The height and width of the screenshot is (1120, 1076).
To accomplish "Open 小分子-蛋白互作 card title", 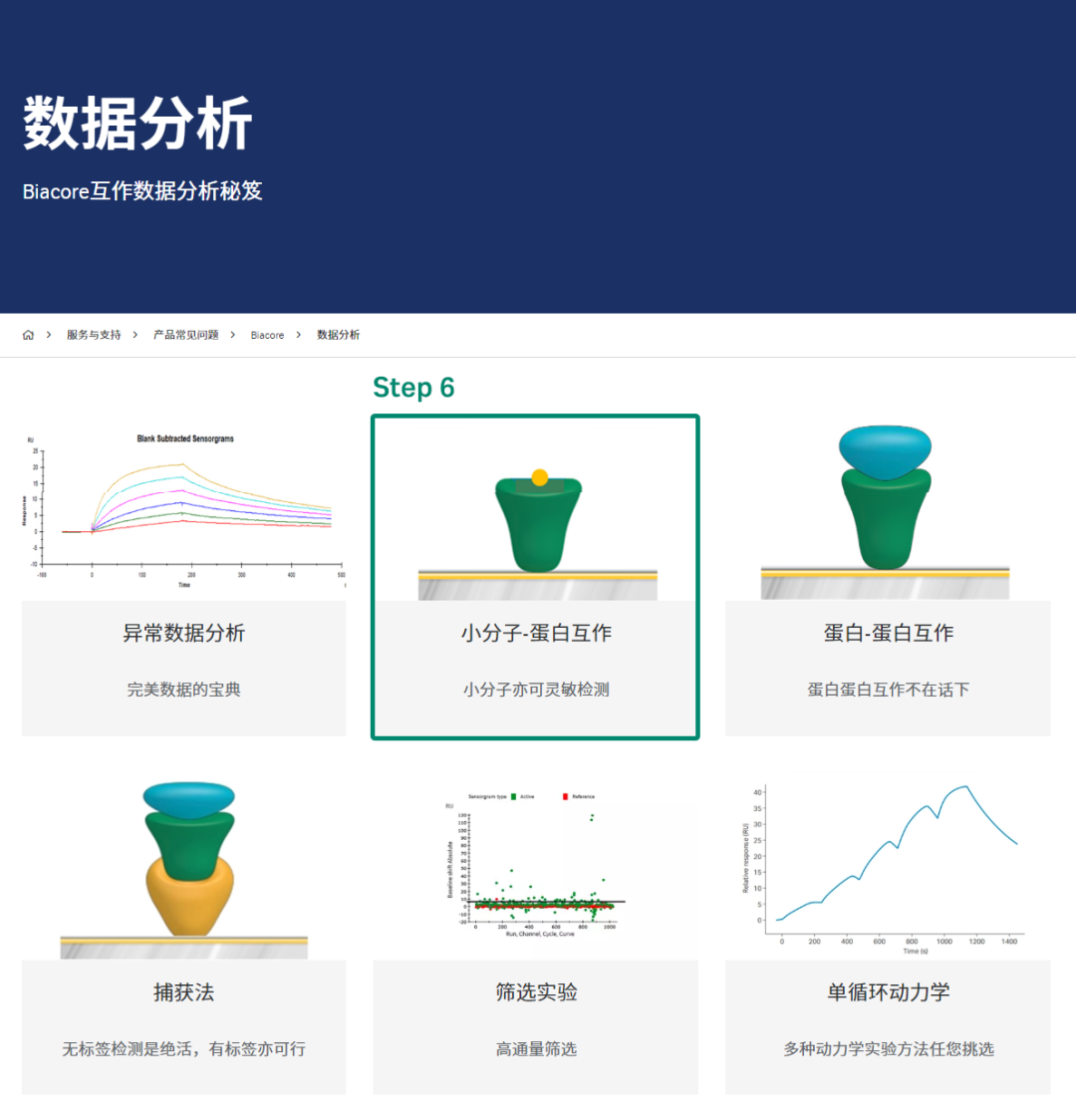I will click(536, 634).
